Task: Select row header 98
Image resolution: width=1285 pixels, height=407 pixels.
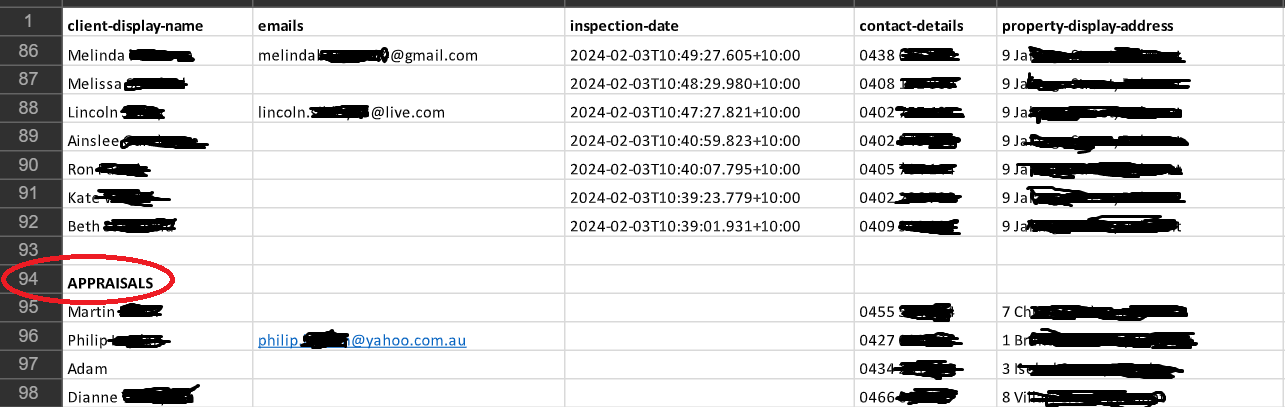Action: pos(30,395)
